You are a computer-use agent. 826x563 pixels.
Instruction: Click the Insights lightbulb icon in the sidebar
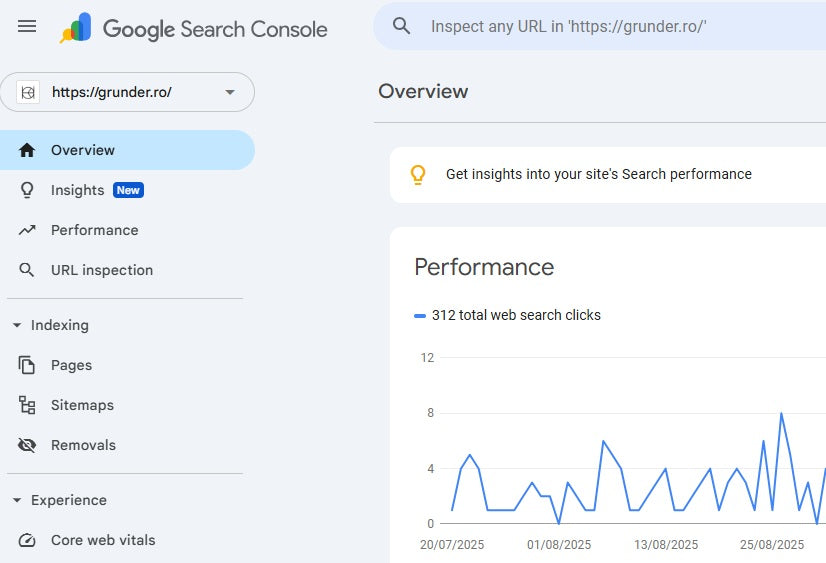[27, 190]
